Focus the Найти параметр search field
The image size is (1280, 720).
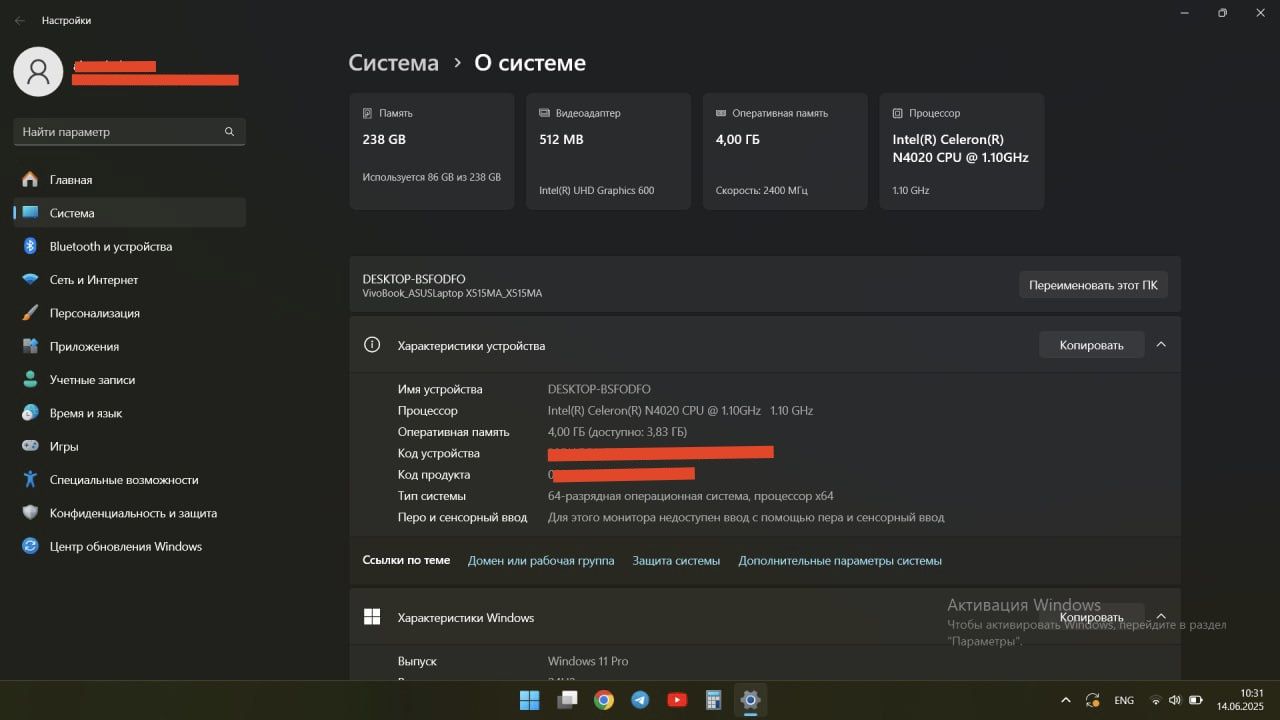[x=129, y=132]
